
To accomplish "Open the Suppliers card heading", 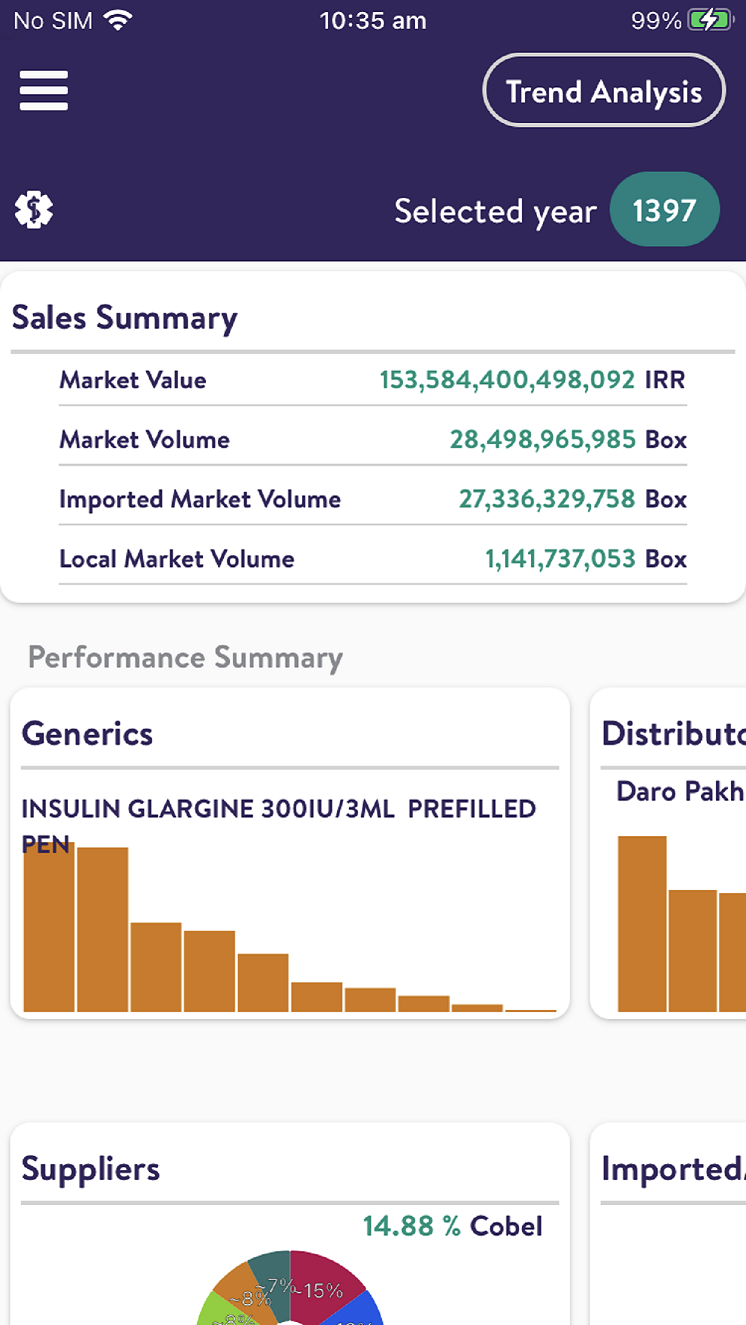I will click(90, 1169).
